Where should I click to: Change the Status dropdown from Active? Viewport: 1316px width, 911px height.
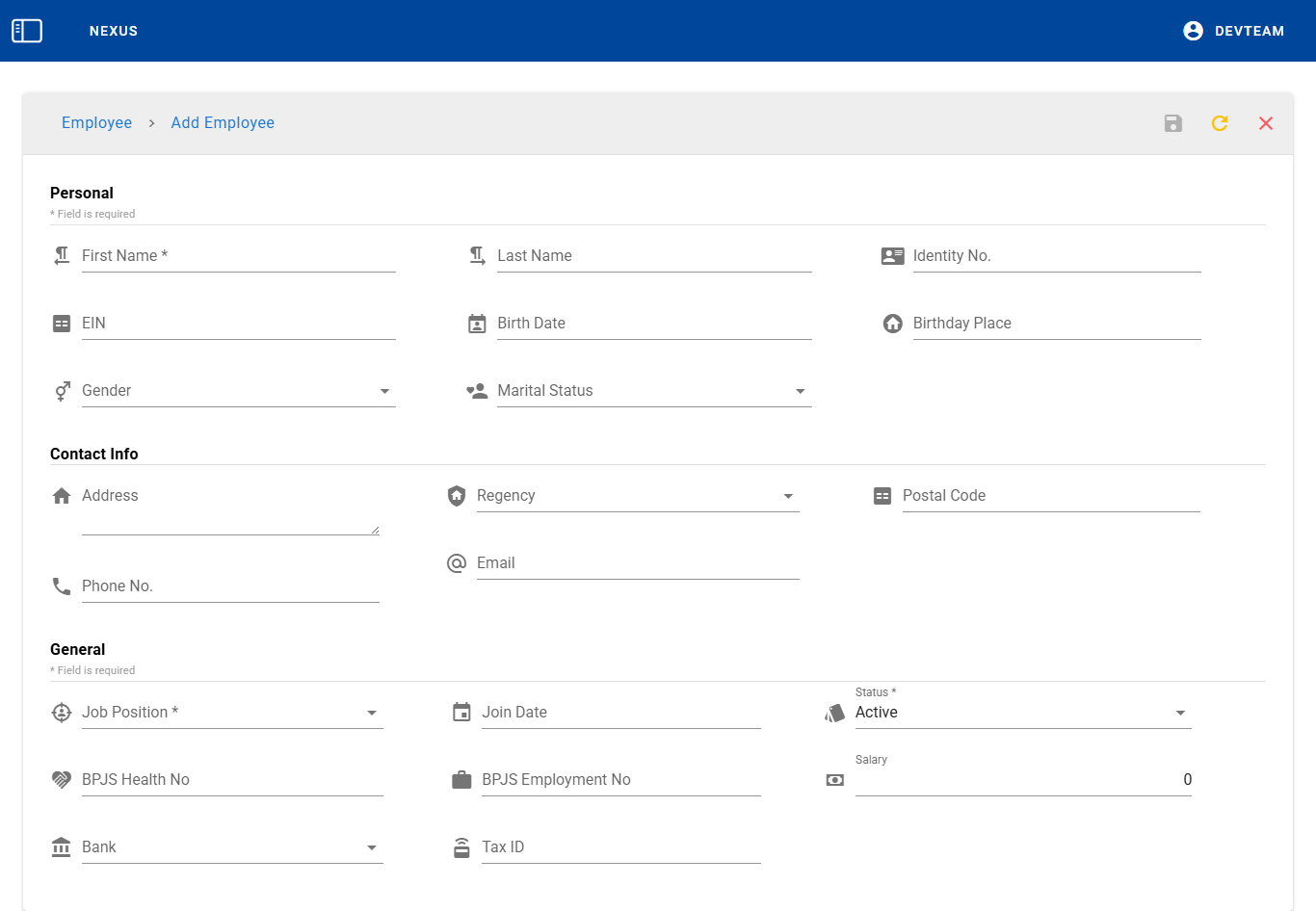coord(1022,713)
